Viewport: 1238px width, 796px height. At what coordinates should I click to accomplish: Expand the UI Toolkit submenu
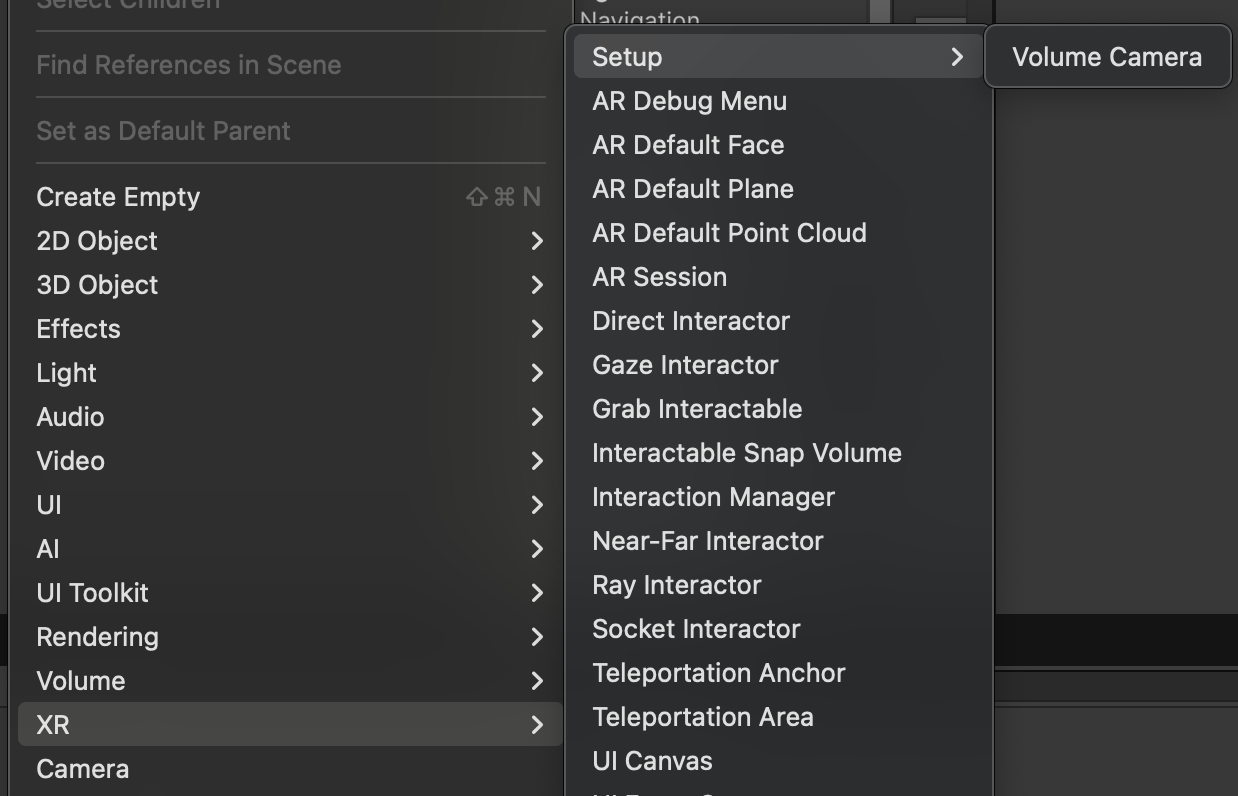pos(92,593)
